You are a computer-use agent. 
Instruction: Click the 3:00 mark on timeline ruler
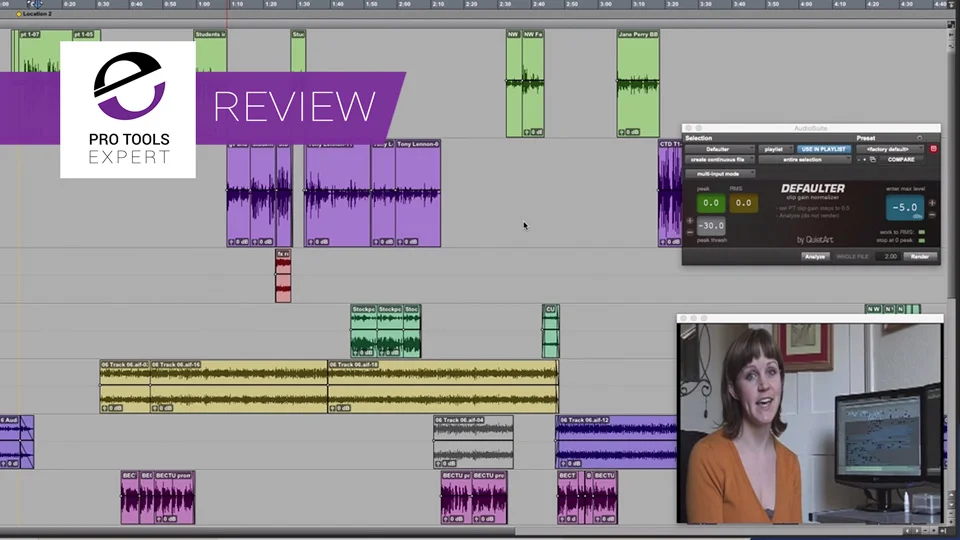(x=605, y=4)
